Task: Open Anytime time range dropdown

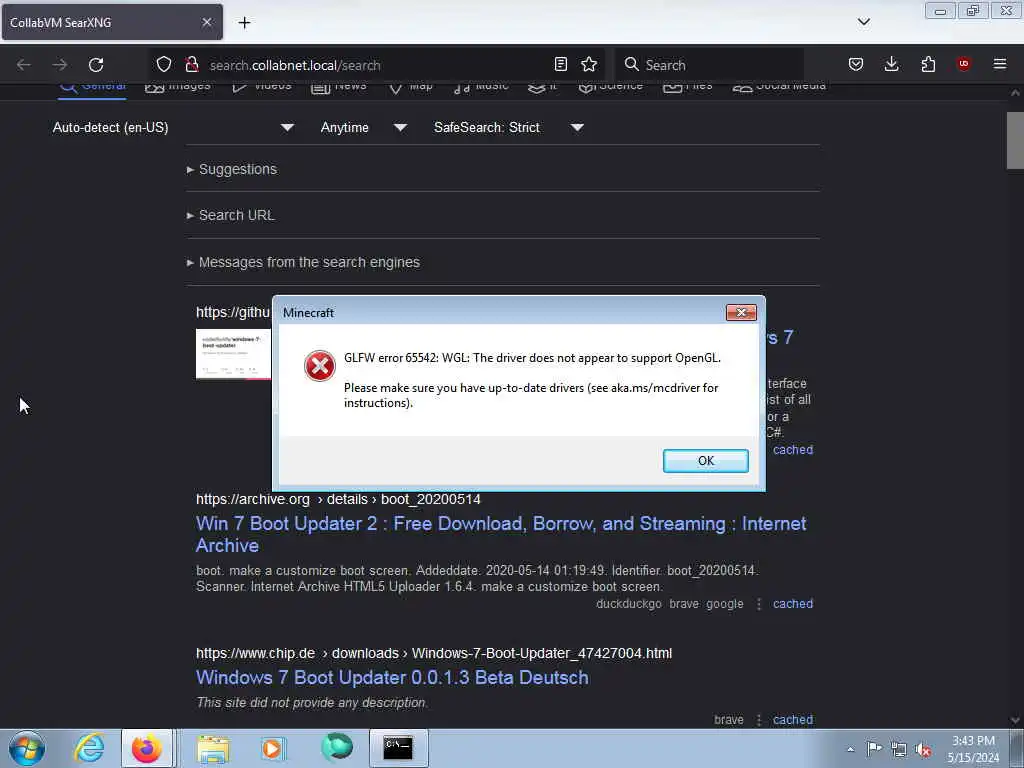Action: tap(364, 127)
